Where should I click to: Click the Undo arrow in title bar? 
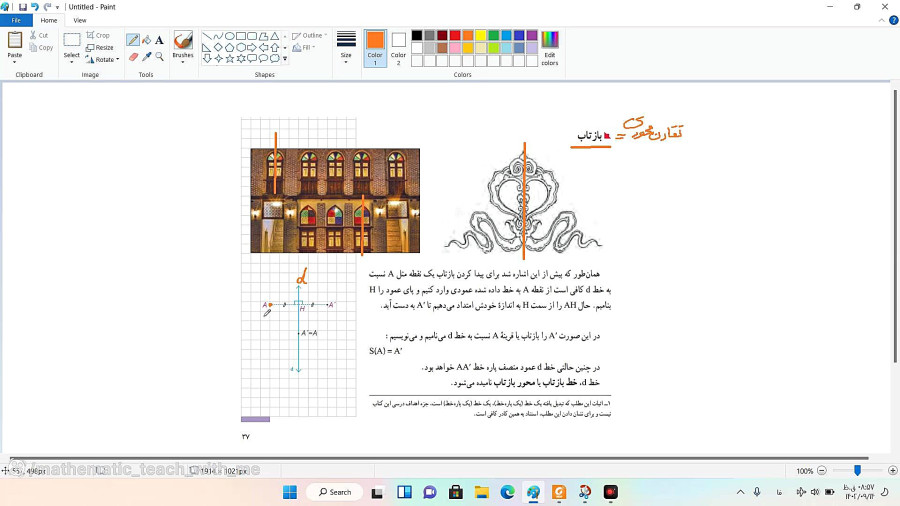tap(35, 7)
